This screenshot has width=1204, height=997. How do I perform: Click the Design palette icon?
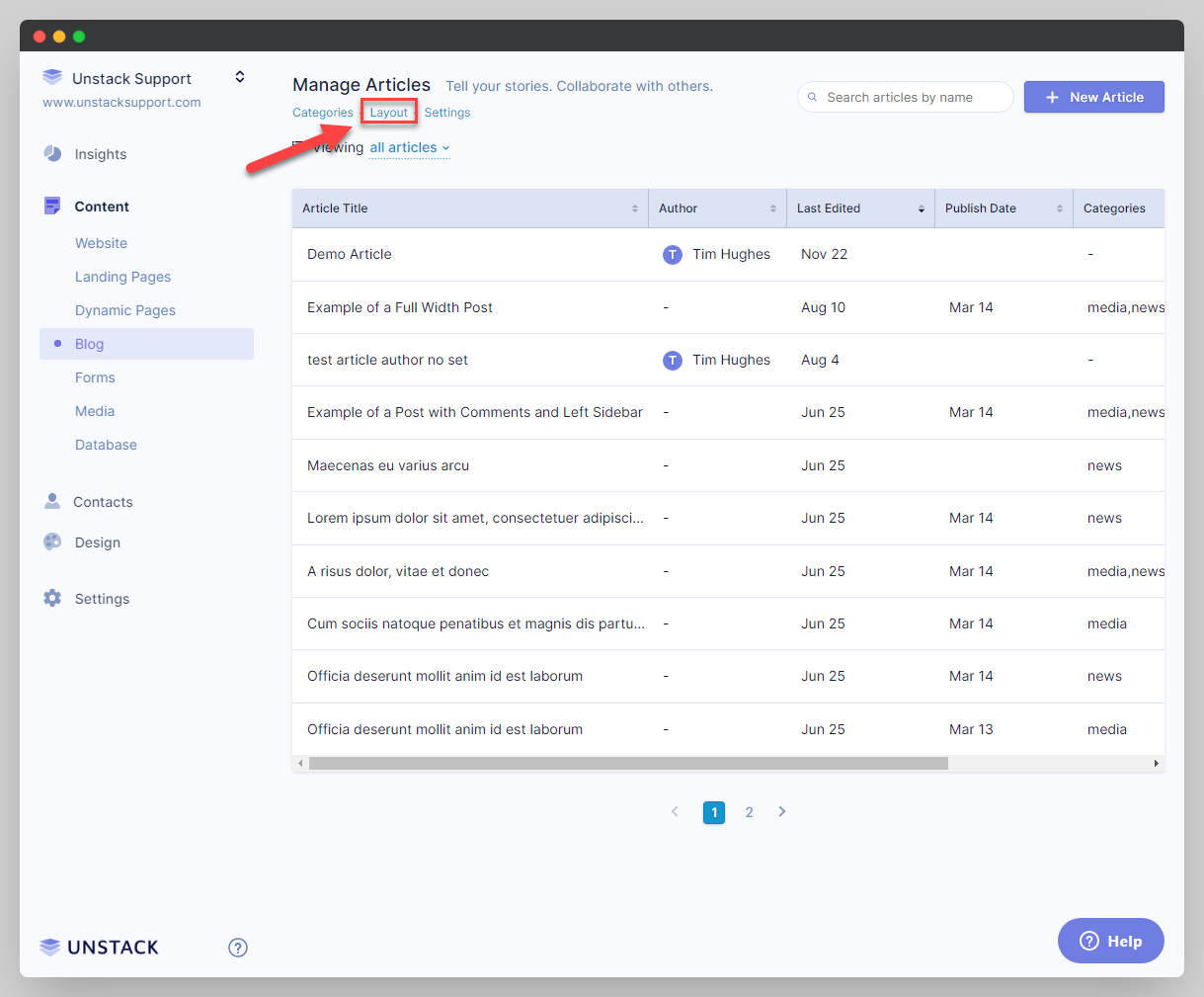tap(52, 541)
